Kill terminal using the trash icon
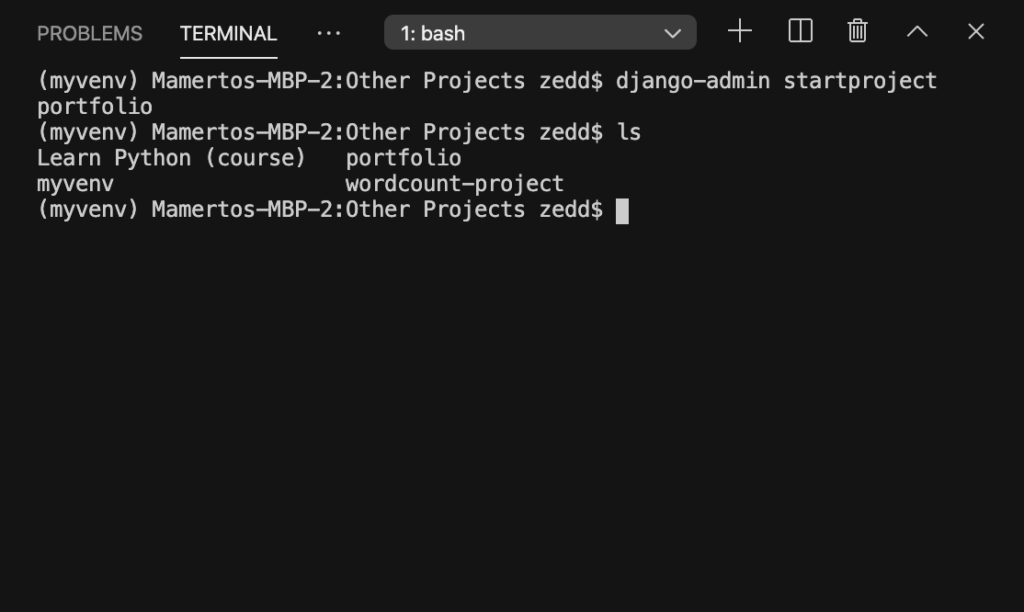The width and height of the screenshot is (1024, 612). tap(857, 31)
